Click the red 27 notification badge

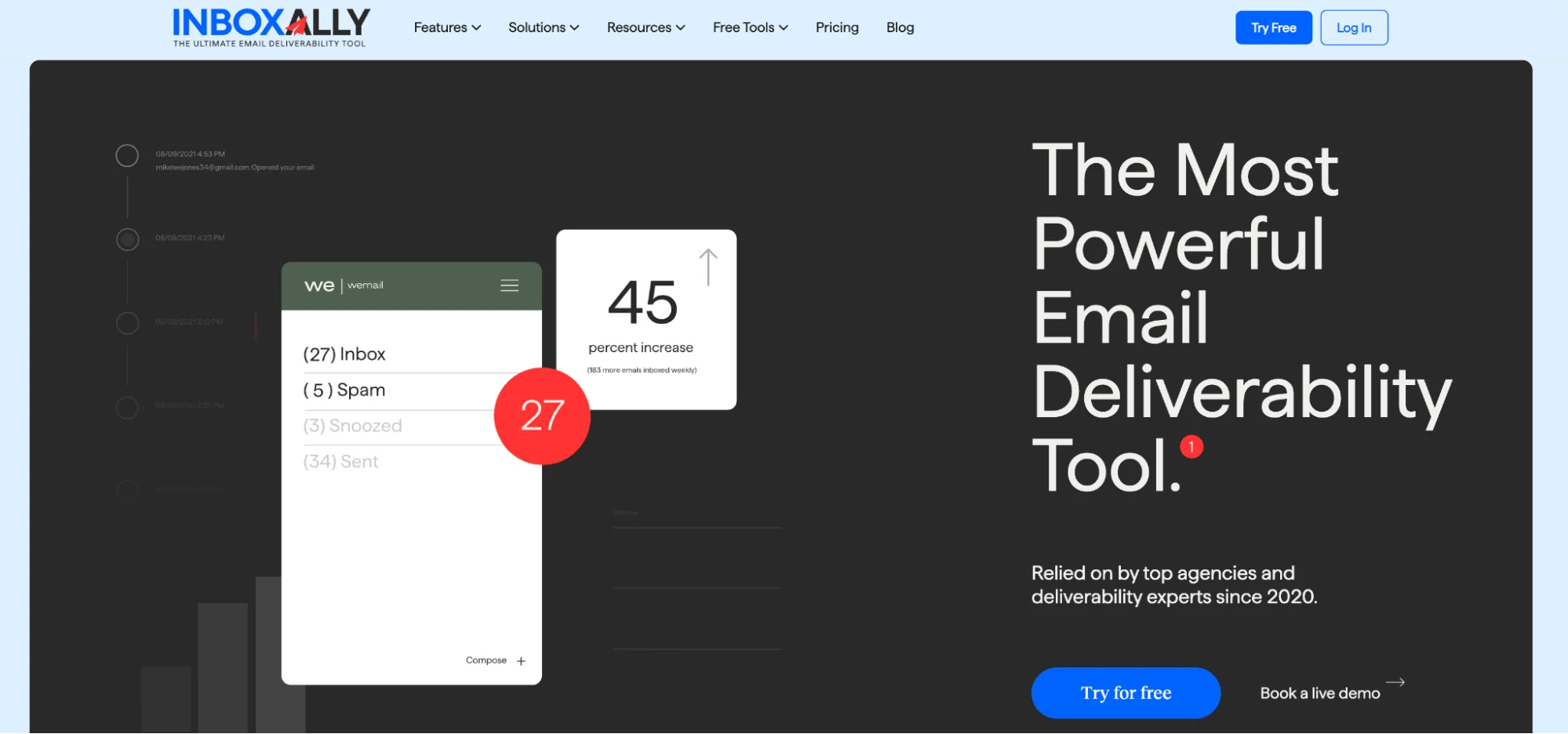click(542, 416)
